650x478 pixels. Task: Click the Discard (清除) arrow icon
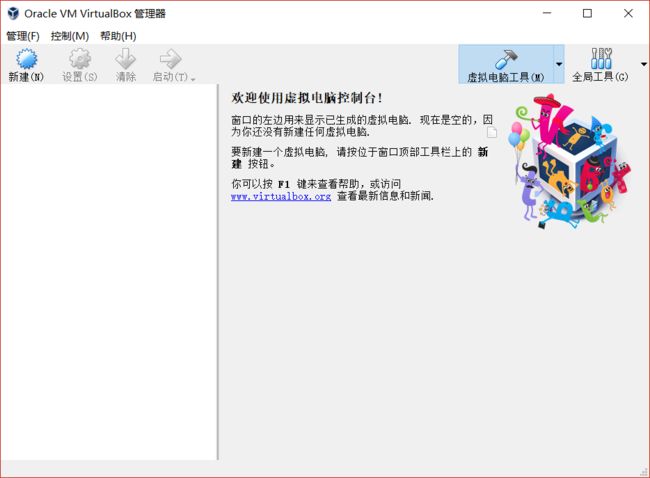(126, 59)
